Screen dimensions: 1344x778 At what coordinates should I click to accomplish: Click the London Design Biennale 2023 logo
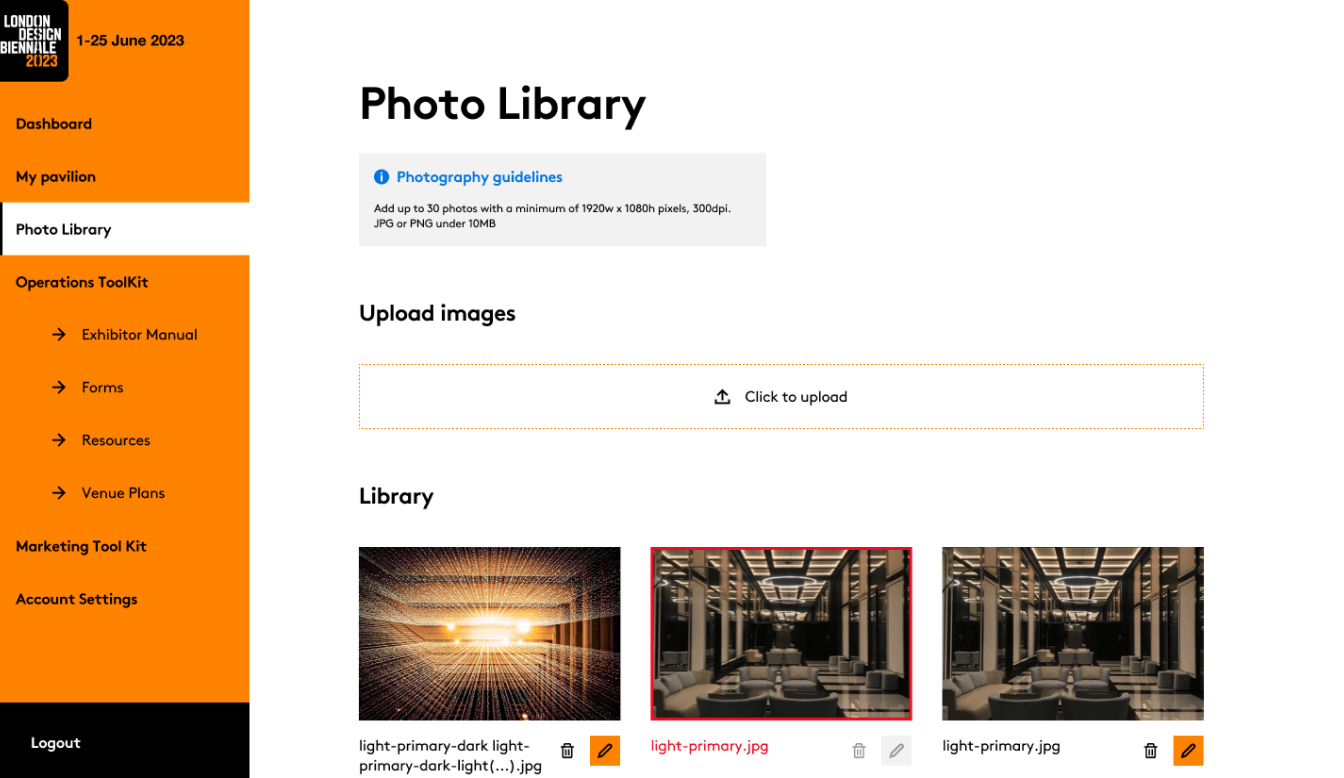(x=34, y=40)
